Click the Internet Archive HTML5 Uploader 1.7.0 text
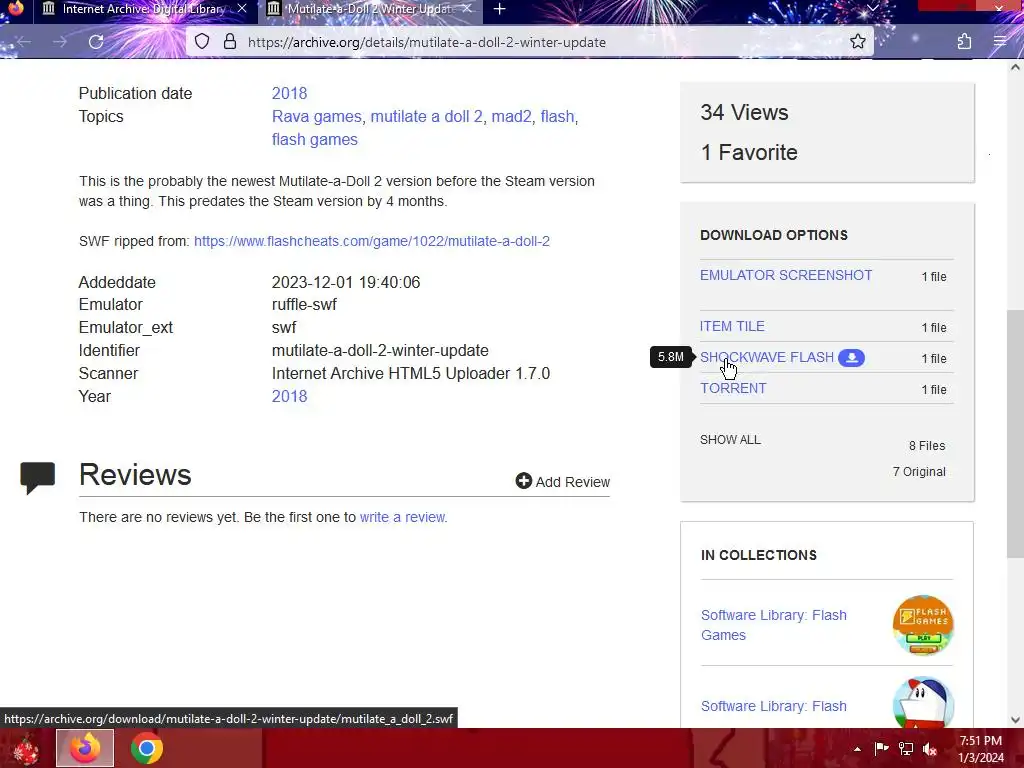 pos(411,374)
